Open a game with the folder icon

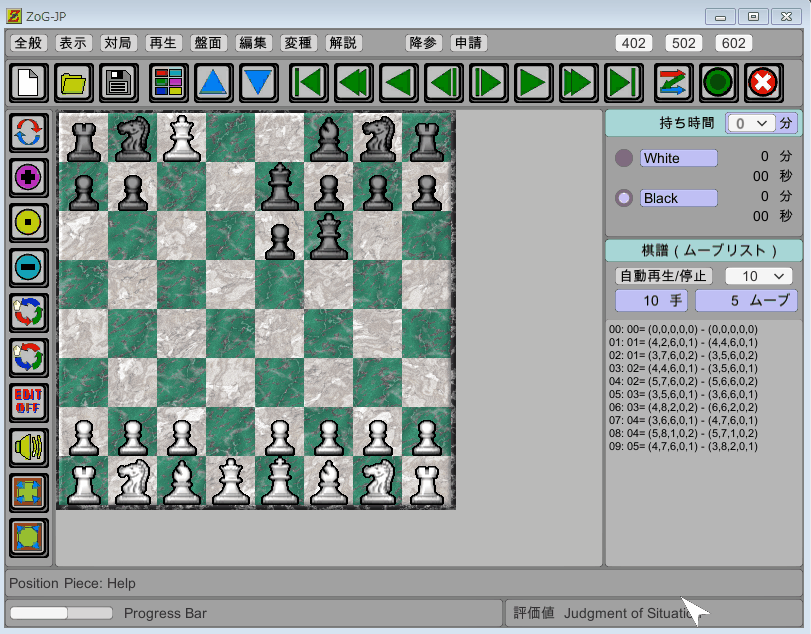point(74,82)
